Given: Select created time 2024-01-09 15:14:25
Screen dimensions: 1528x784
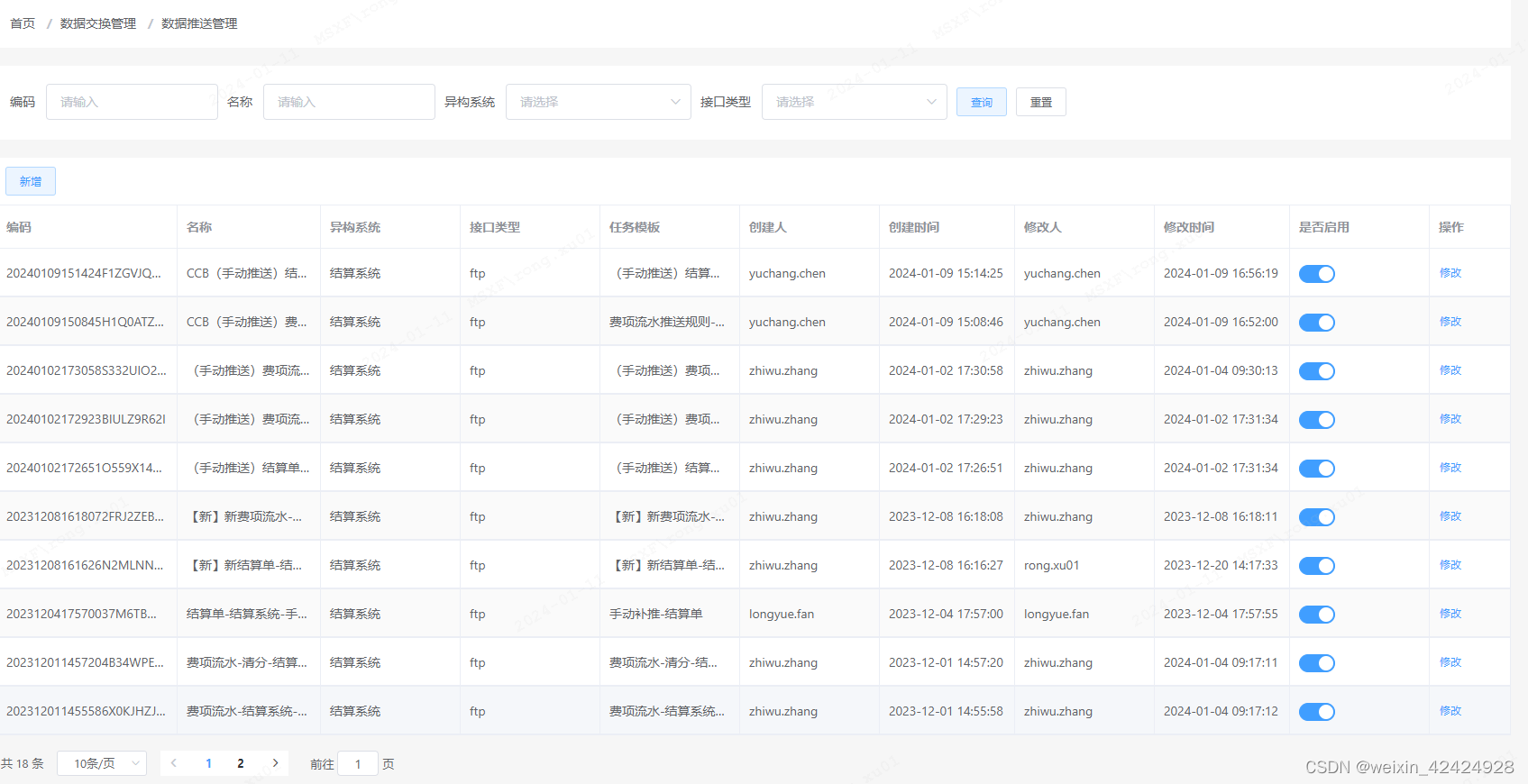Looking at the screenshot, I should click(946, 273).
